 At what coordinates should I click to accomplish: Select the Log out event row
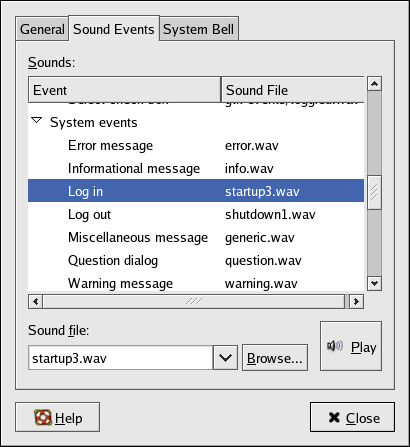(x=196, y=214)
